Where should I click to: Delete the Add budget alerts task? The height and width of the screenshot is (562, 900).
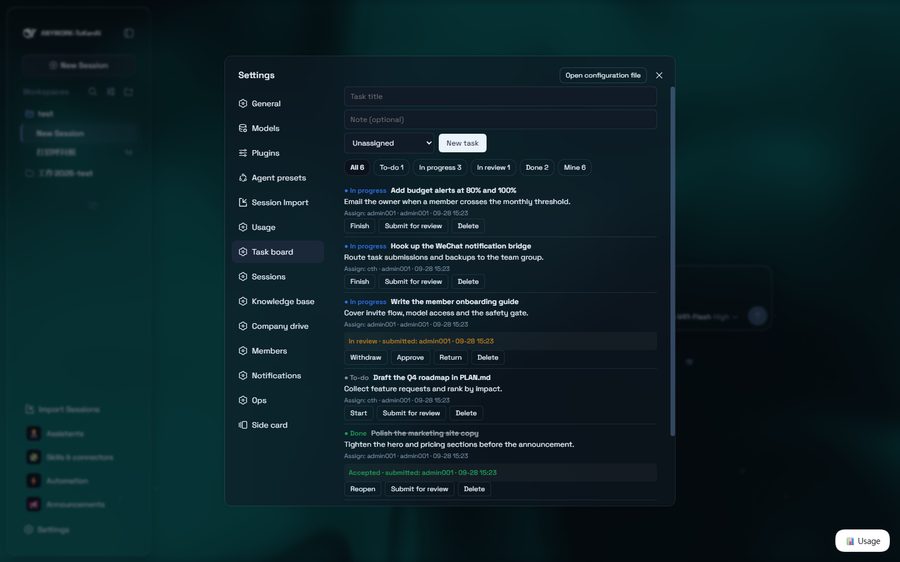(468, 226)
